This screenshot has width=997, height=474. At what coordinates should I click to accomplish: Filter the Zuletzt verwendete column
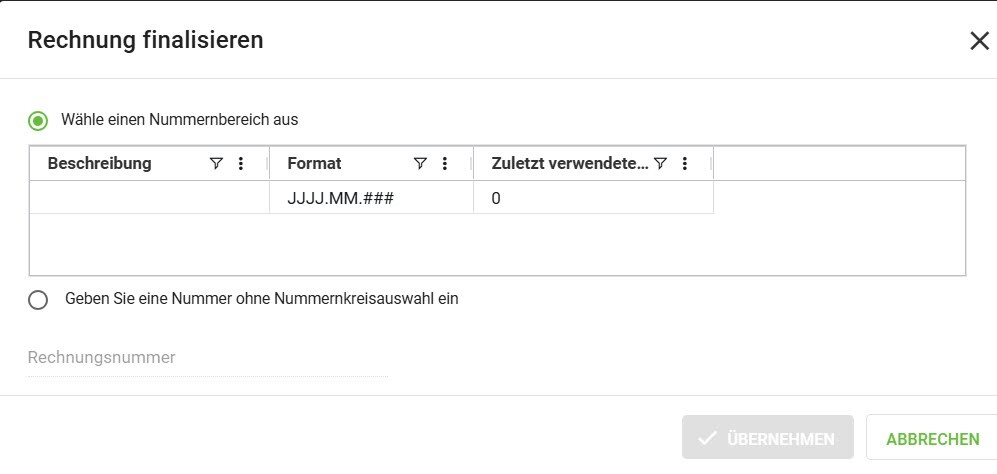coord(660,164)
